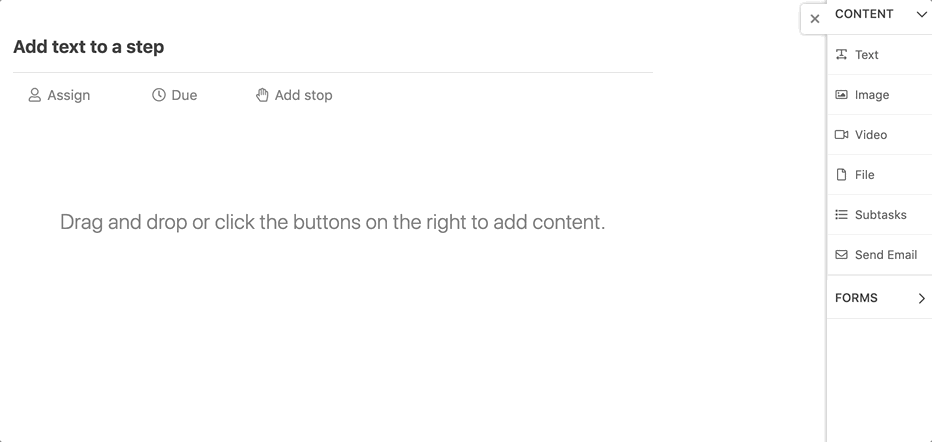Click the Image content icon

[x=841, y=95]
